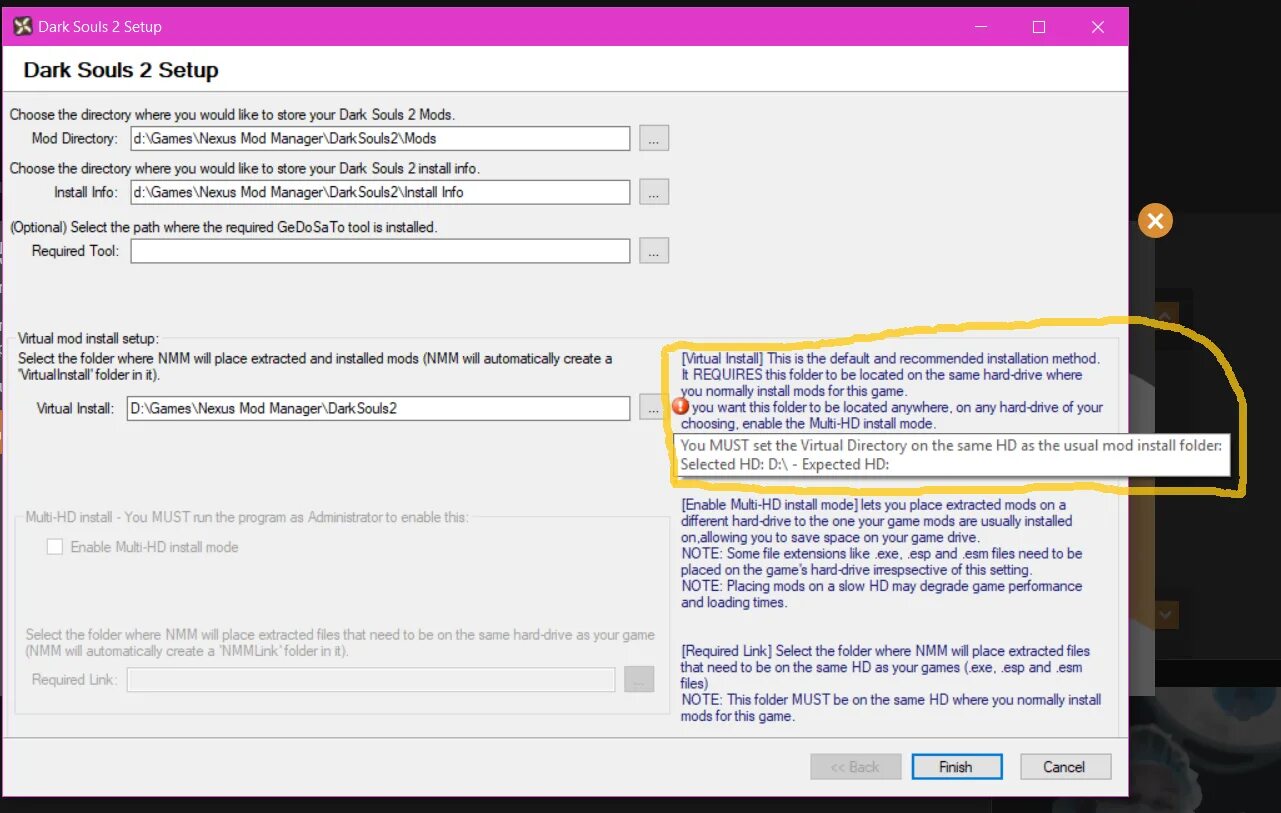Click the 'Multi-HD install - You MUST run' group label

tap(247, 517)
